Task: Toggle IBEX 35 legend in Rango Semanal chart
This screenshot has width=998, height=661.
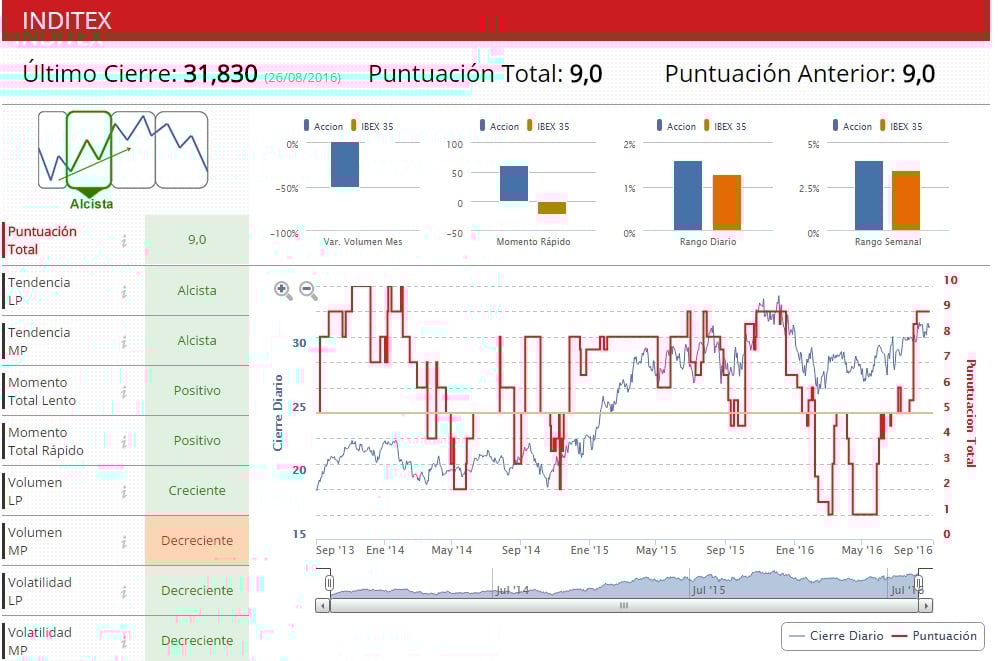Action: point(901,126)
